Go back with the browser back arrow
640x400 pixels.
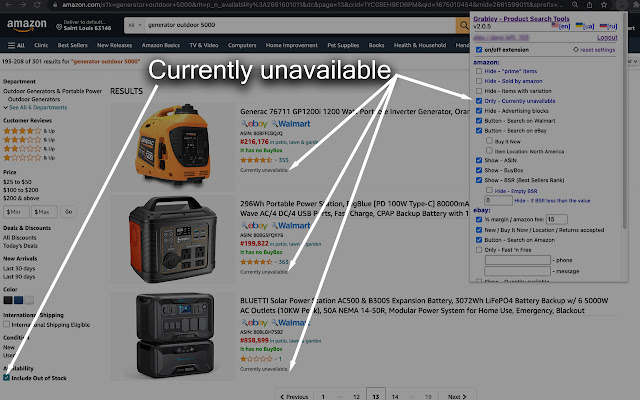8,5
